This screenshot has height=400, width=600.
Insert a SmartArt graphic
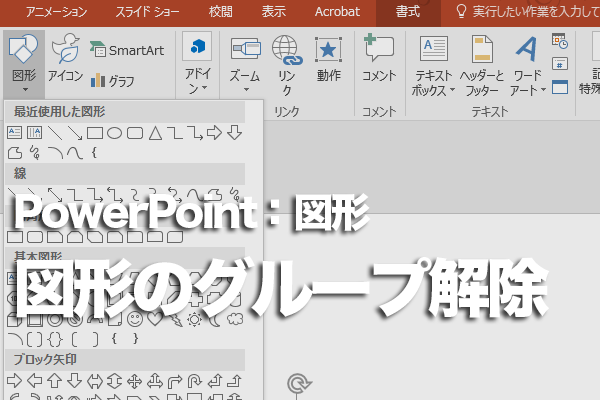127,50
